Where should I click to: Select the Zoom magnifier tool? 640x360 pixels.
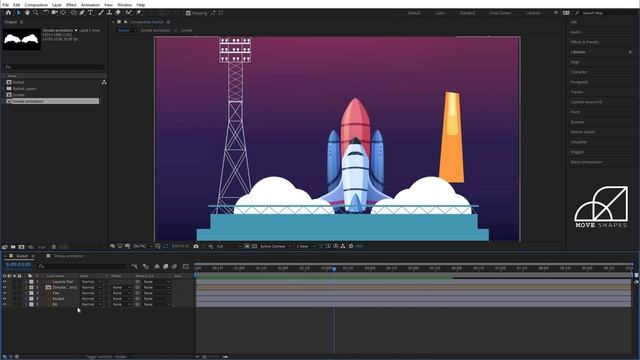click(36, 13)
